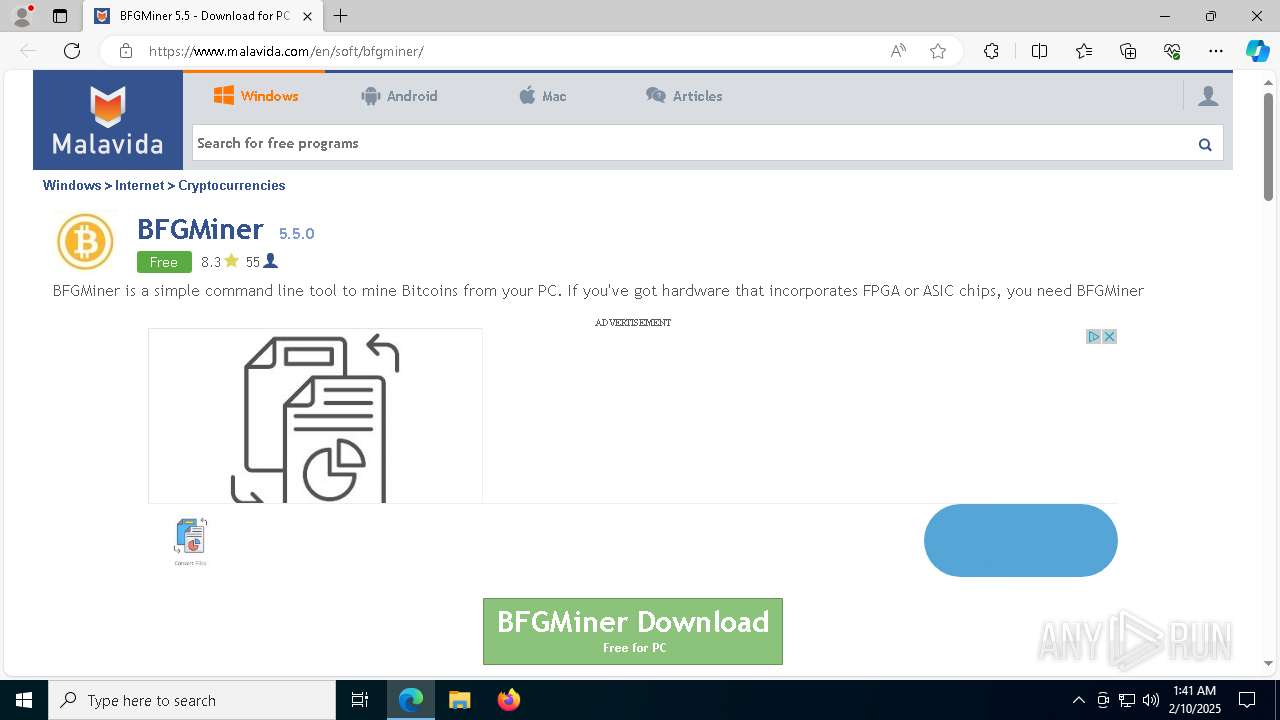Open a new tab with plus

pos(341,16)
